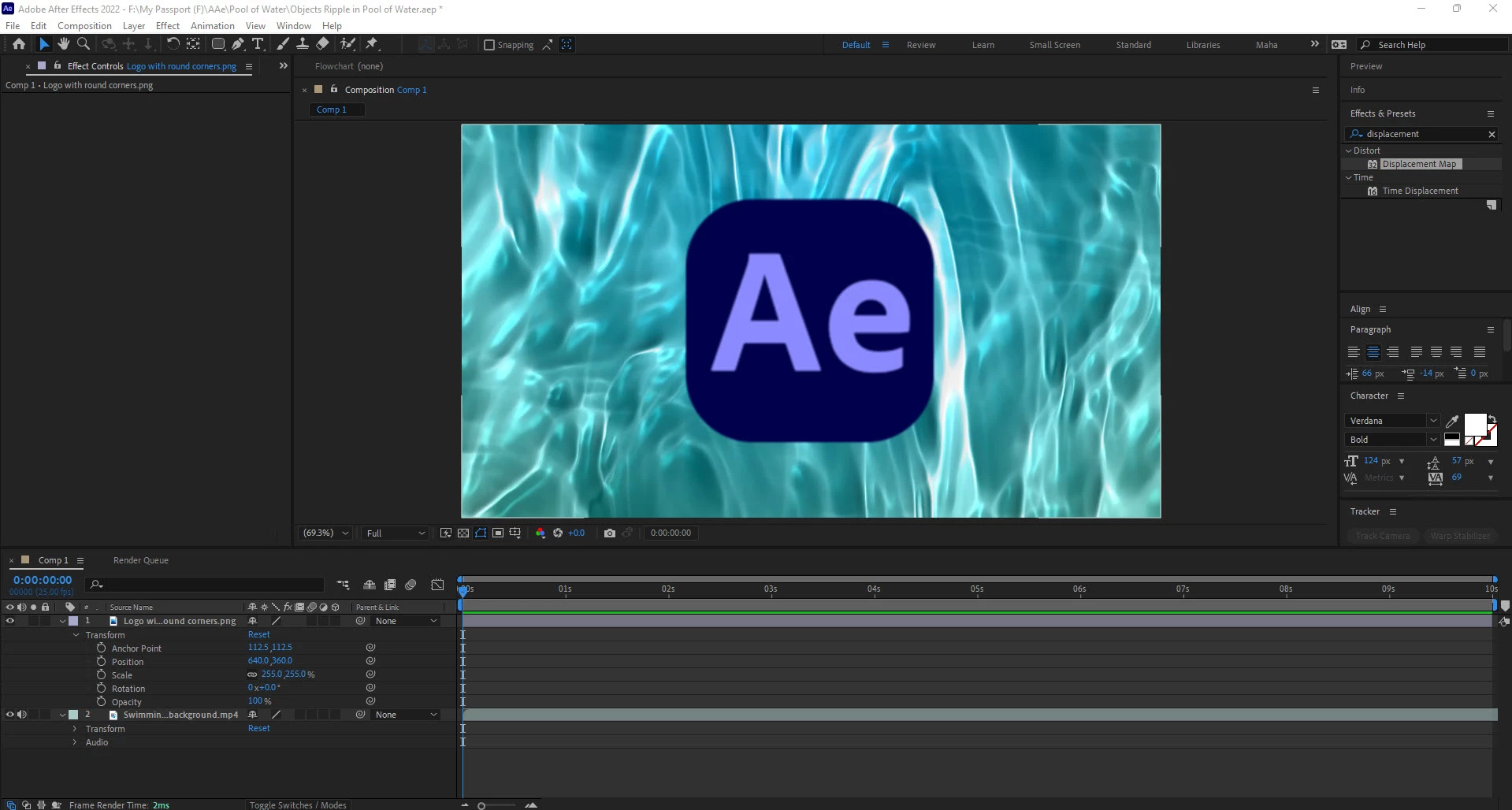The image size is (1512, 810).
Task: Open the parent dropdown for Swimming background layer
Action: click(x=407, y=715)
